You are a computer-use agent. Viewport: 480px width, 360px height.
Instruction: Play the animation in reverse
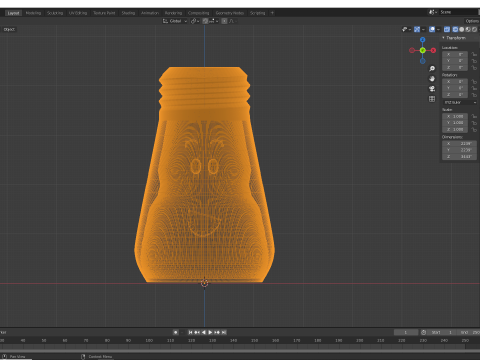(204, 332)
